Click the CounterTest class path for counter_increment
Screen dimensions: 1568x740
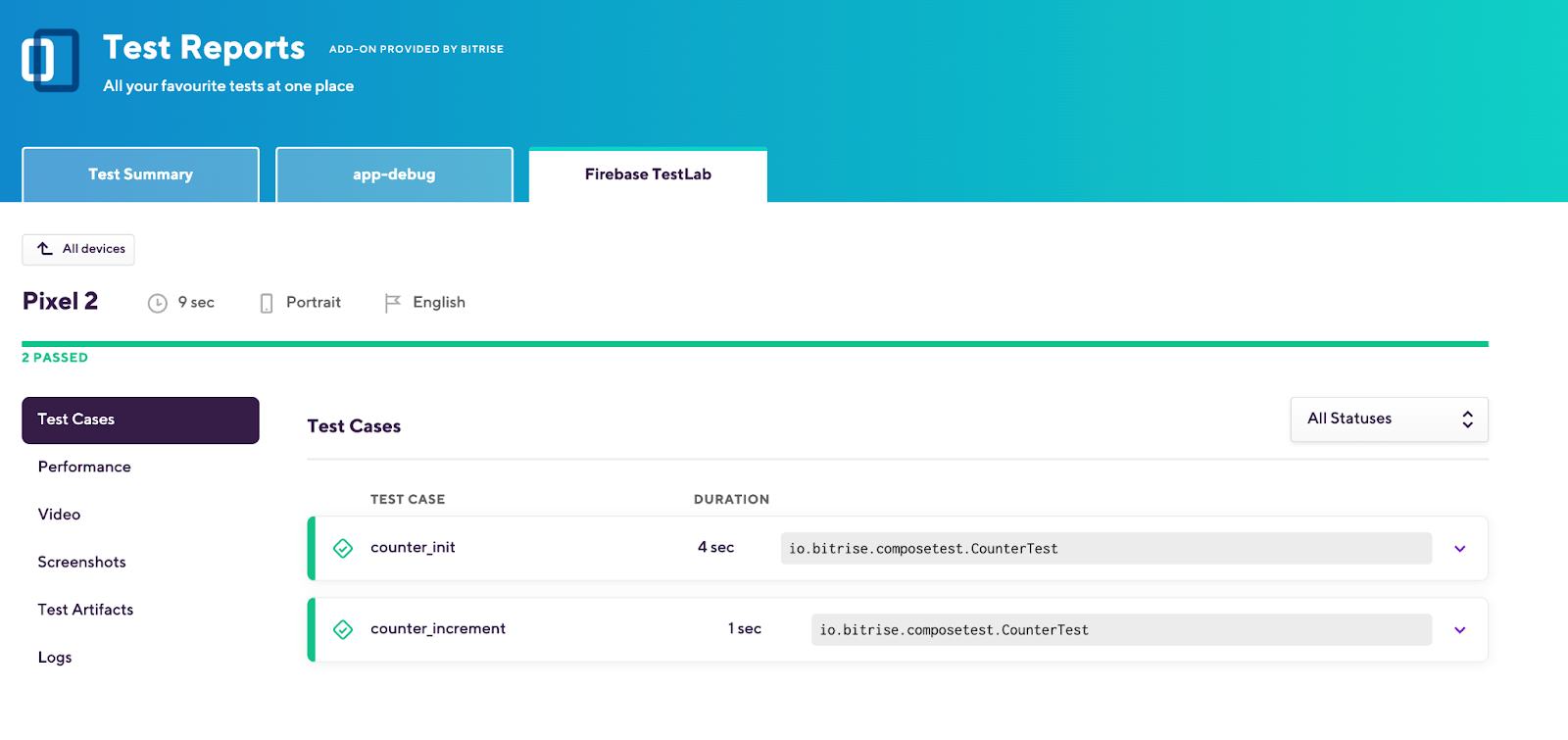1122,630
